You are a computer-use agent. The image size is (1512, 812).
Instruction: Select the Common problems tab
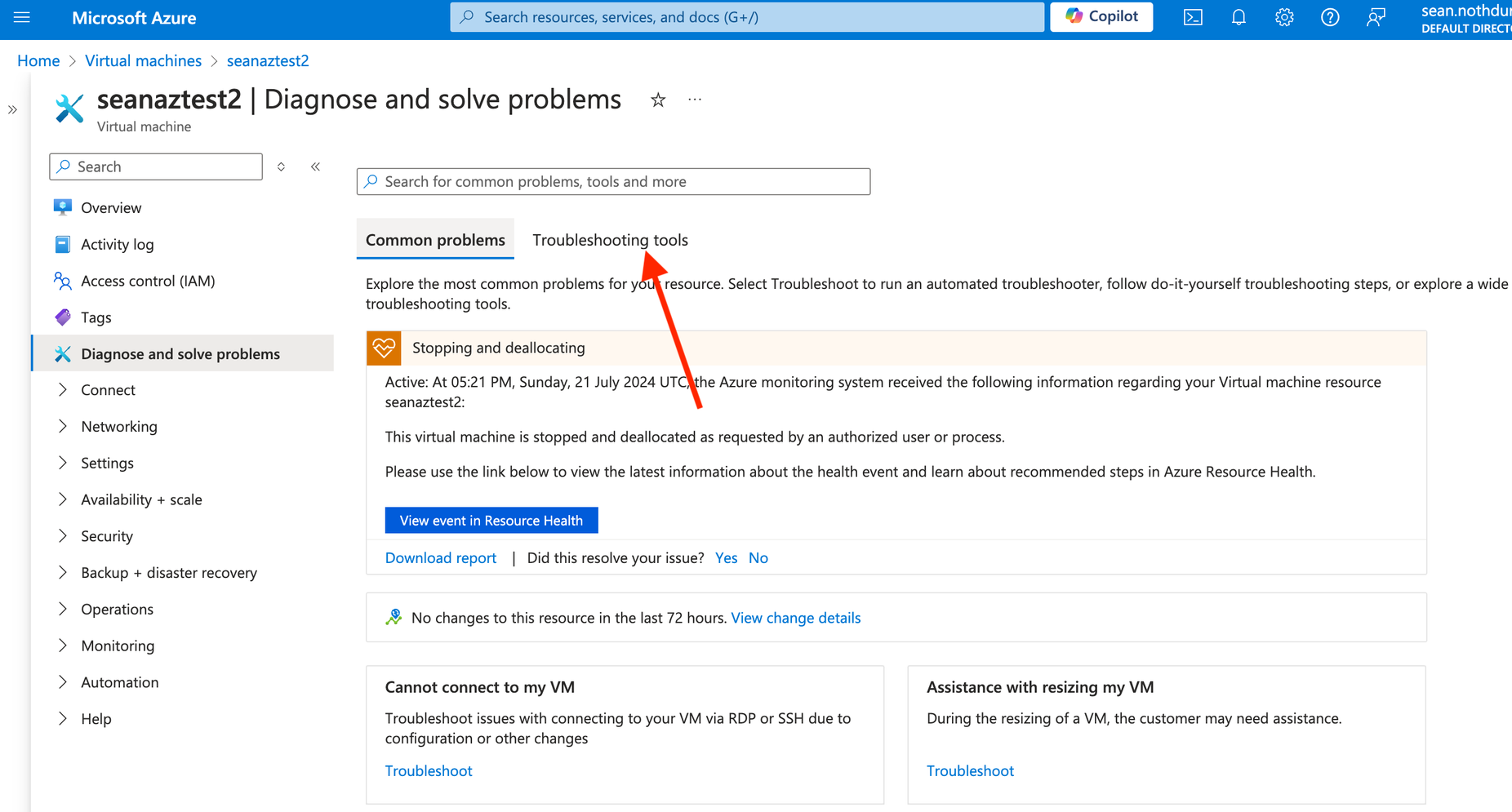click(435, 240)
